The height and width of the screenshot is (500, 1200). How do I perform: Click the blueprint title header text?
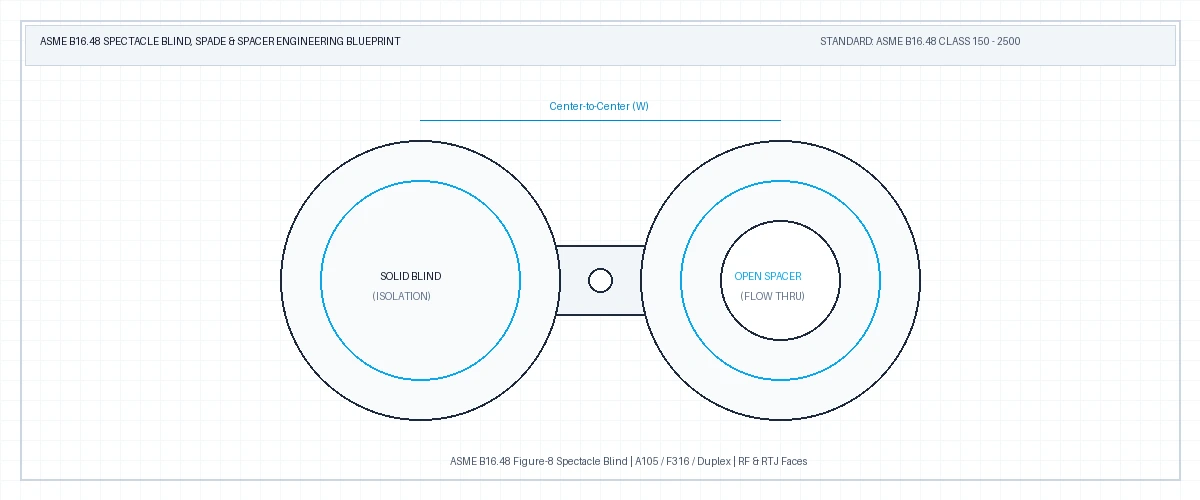coord(220,42)
